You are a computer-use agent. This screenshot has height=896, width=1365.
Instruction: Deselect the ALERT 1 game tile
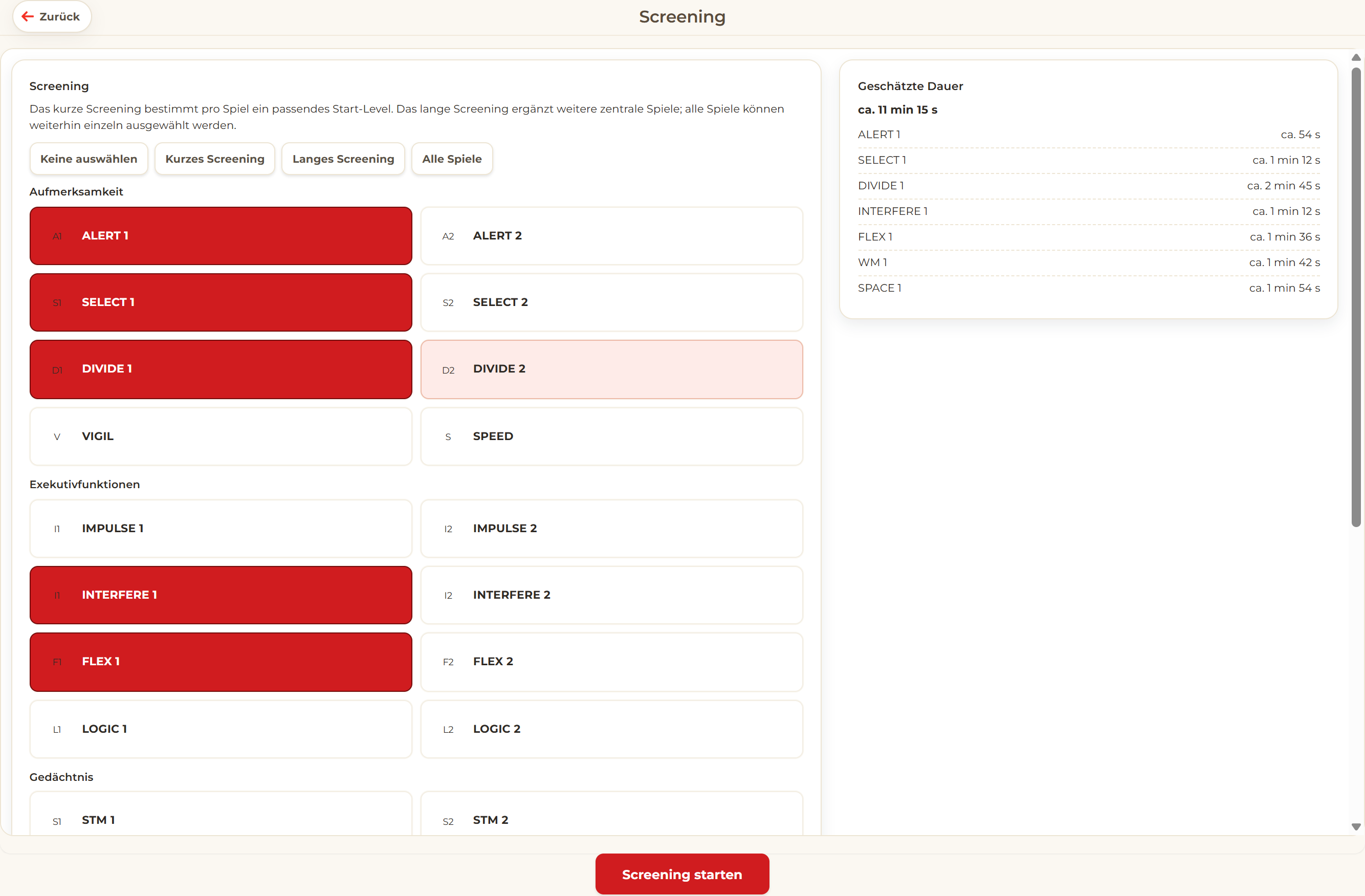[221, 236]
